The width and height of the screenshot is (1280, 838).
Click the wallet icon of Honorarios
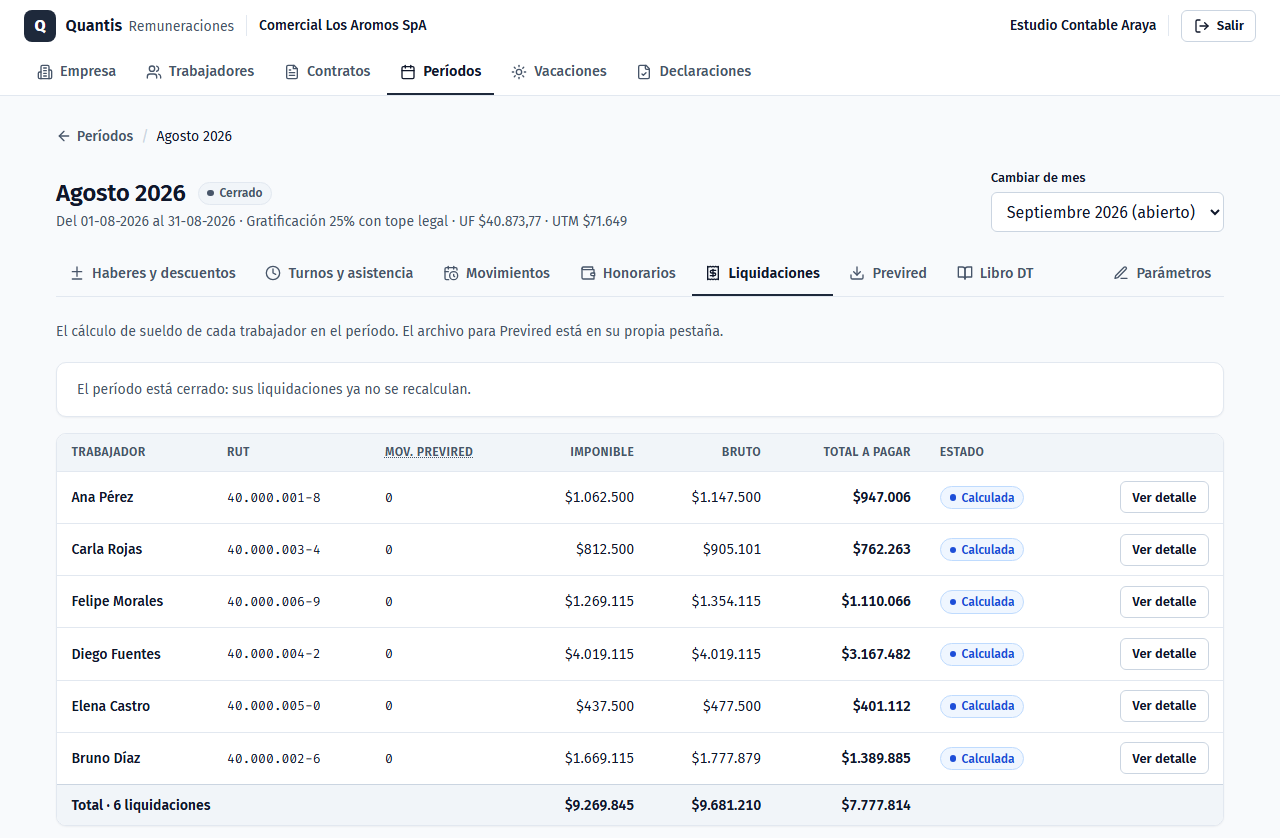coord(588,273)
